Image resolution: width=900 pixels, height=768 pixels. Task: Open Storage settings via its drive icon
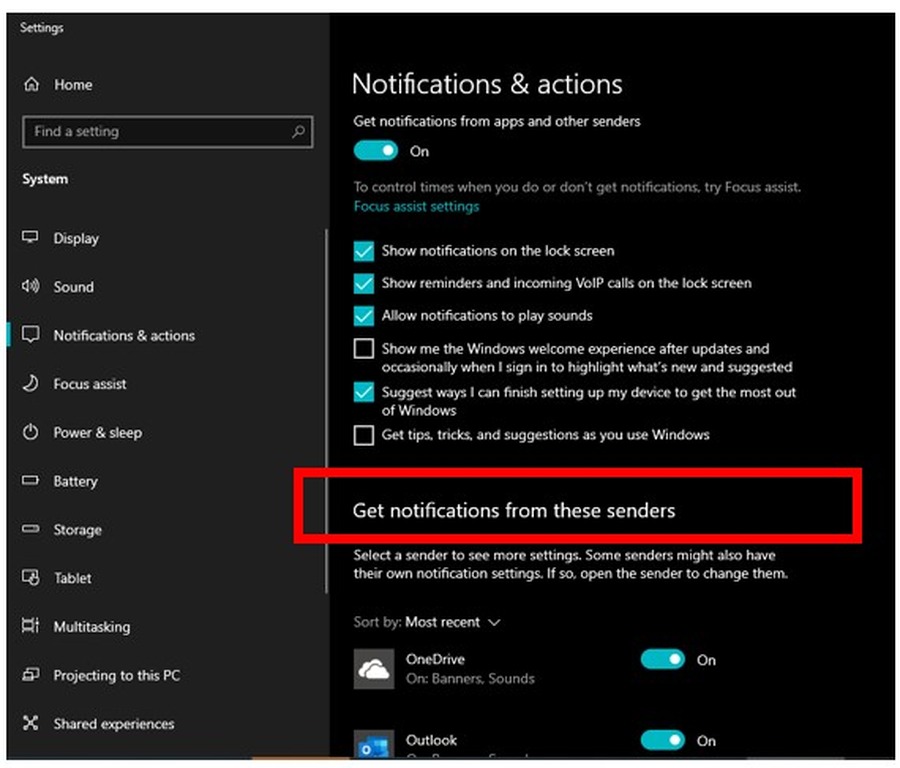31,530
